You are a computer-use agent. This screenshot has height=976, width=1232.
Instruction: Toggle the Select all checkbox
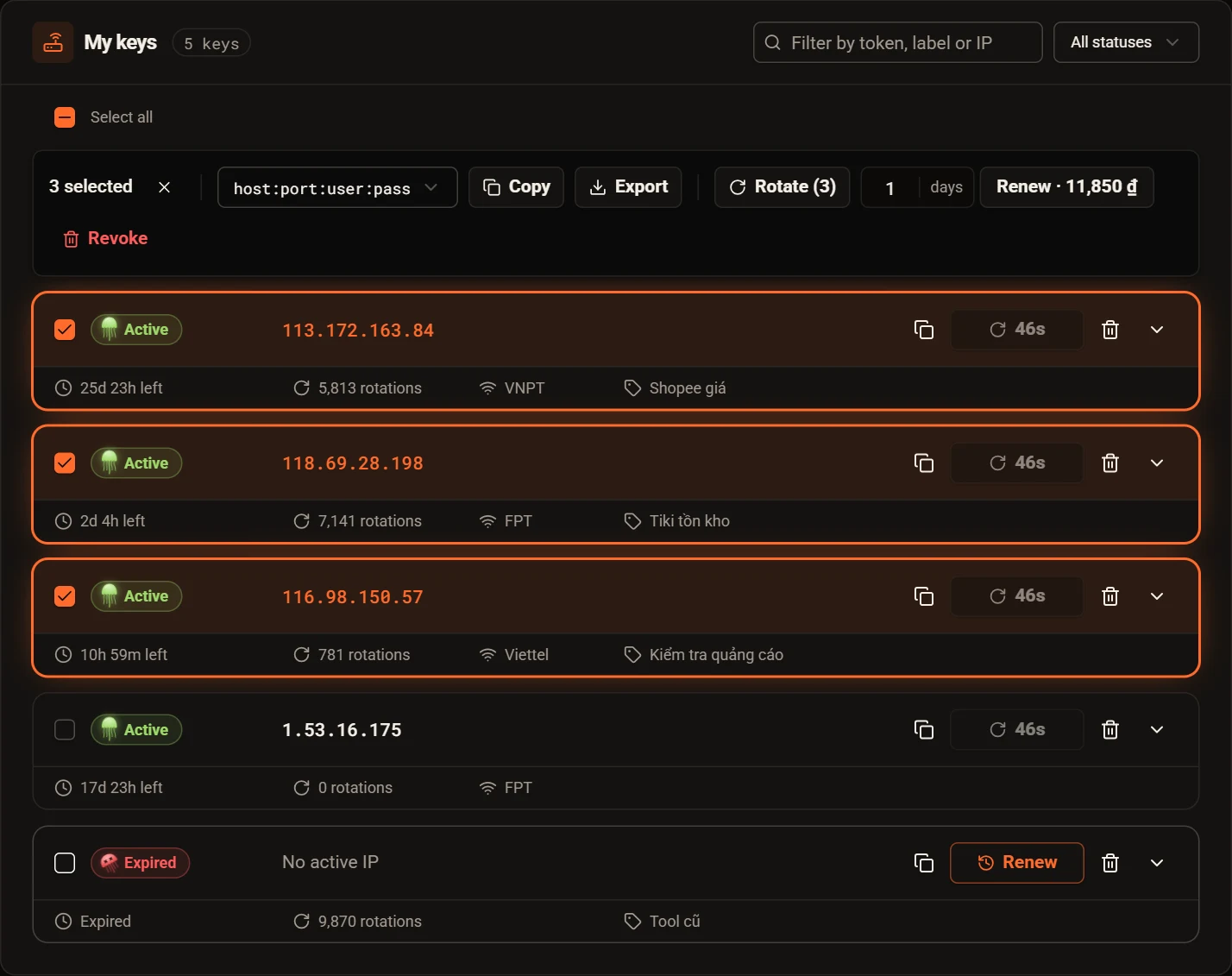pyautogui.click(x=65, y=117)
